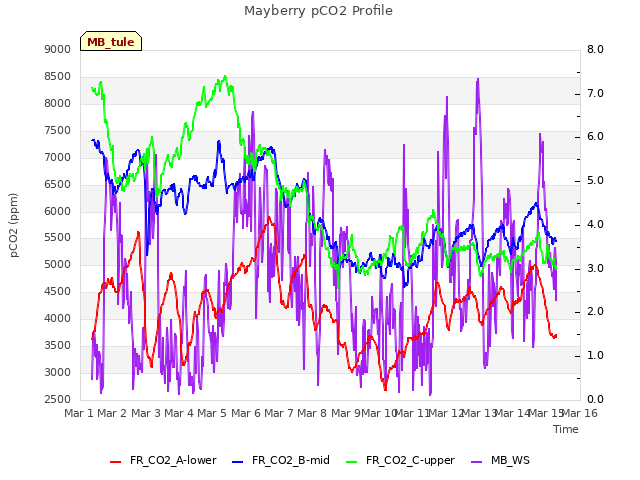Click the Mar 5 date tick
Screen dimensions: 640x480
click(x=212, y=413)
